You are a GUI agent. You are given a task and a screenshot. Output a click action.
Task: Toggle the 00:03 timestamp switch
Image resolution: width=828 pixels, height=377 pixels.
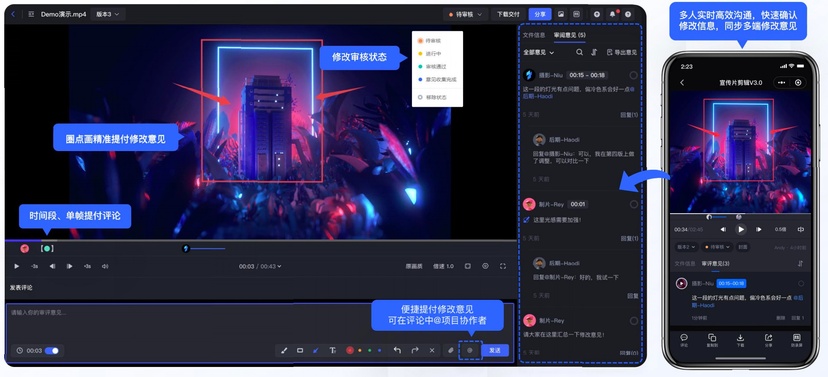point(52,351)
